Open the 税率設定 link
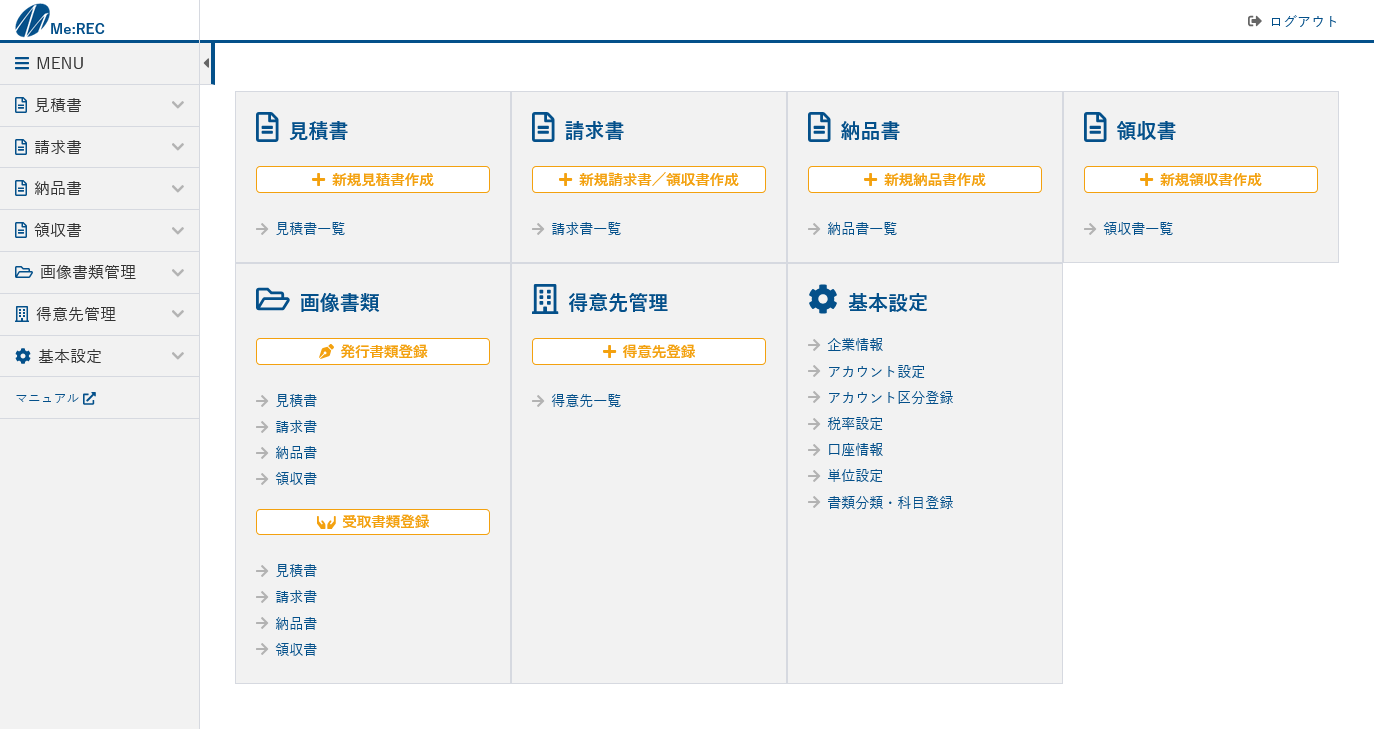1374x729 pixels. [x=855, y=424]
